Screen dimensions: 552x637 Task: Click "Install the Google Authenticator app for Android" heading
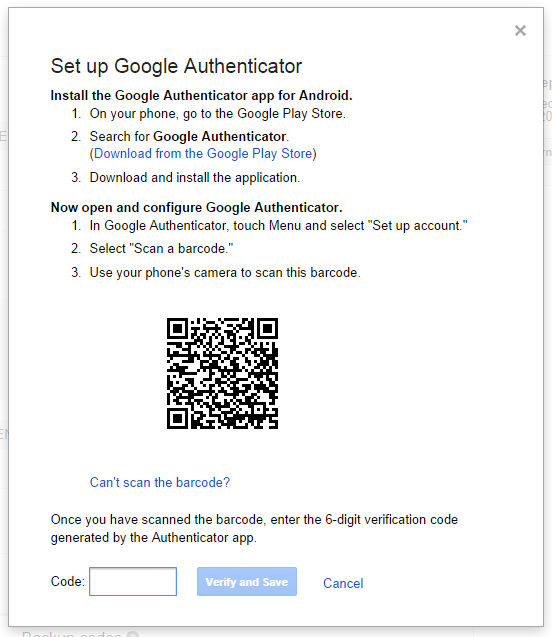(201, 95)
